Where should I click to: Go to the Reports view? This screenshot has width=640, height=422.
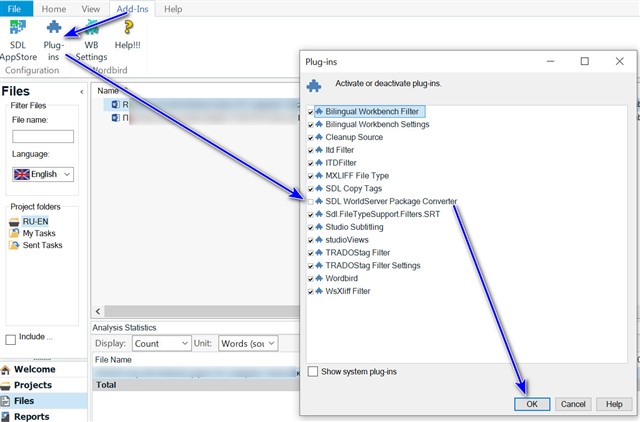click(x=44, y=416)
